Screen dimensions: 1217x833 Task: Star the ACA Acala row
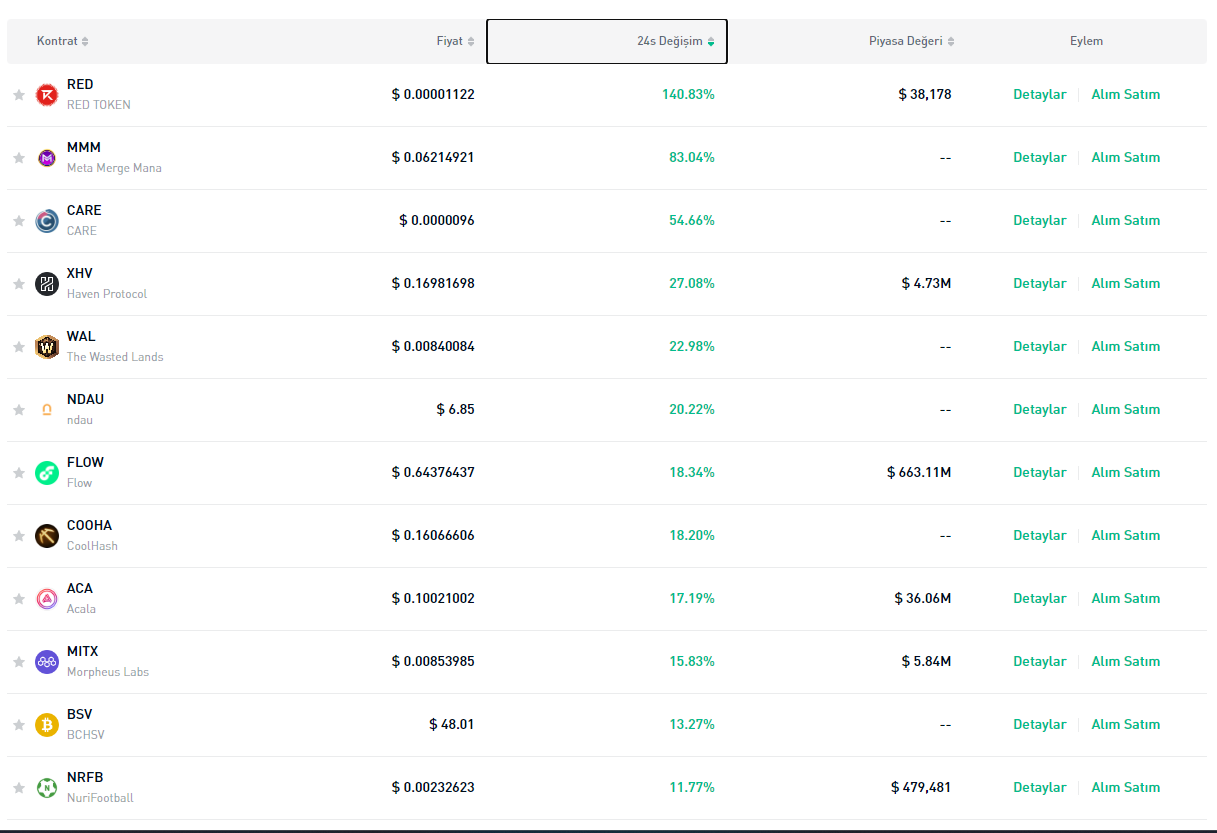pyautogui.click(x=19, y=599)
